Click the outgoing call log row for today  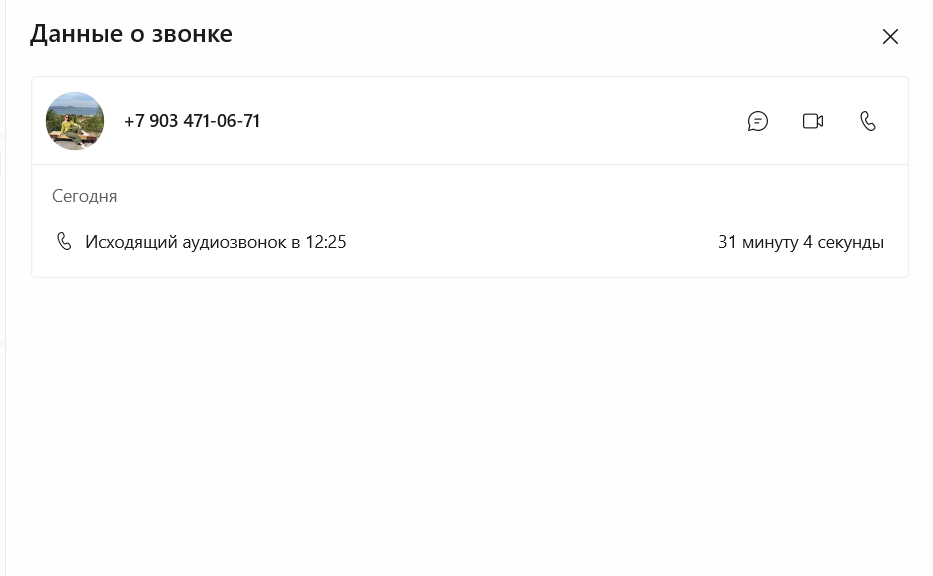(469, 242)
